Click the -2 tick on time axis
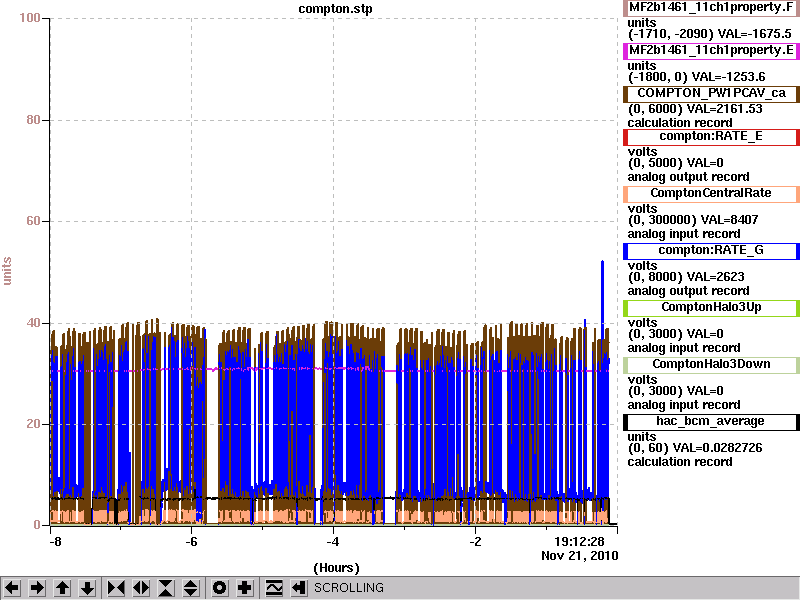The width and height of the screenshot is (800, 600). pos(475,541)
